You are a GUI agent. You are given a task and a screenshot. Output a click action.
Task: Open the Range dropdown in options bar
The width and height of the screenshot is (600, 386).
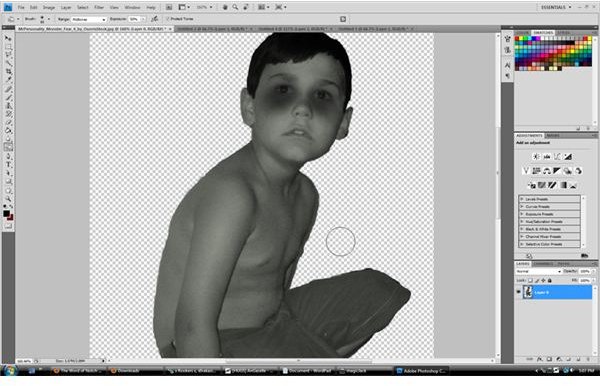tap(88, 19)
